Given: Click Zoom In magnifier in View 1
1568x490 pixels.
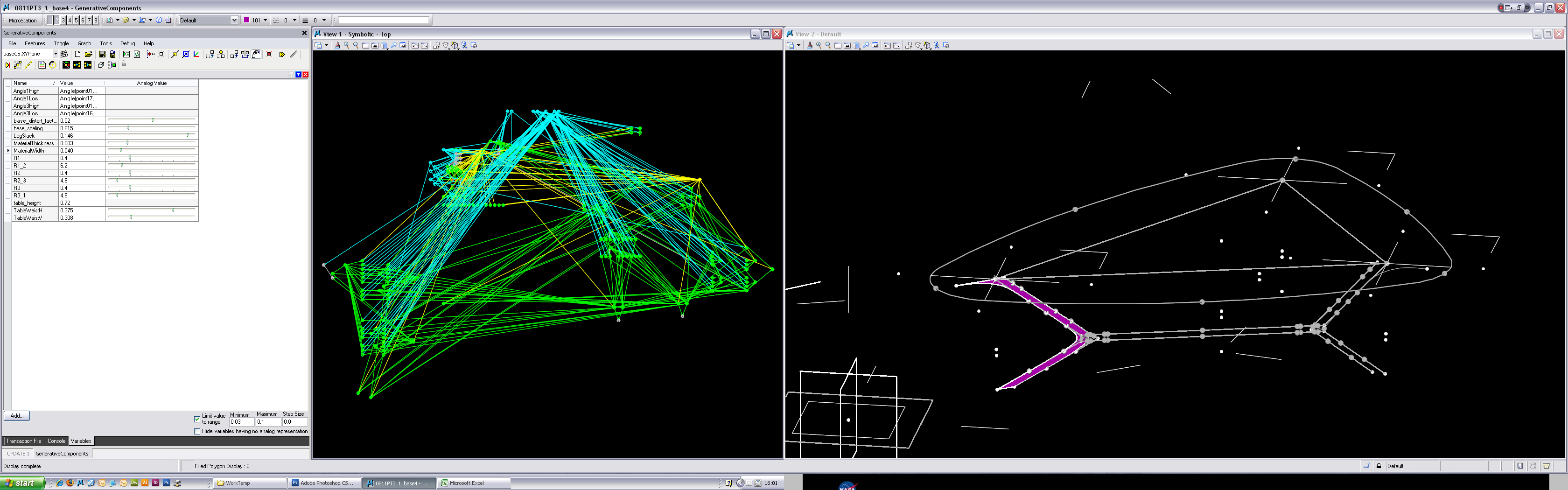Looking at the screenshot, I should point(347,45).
